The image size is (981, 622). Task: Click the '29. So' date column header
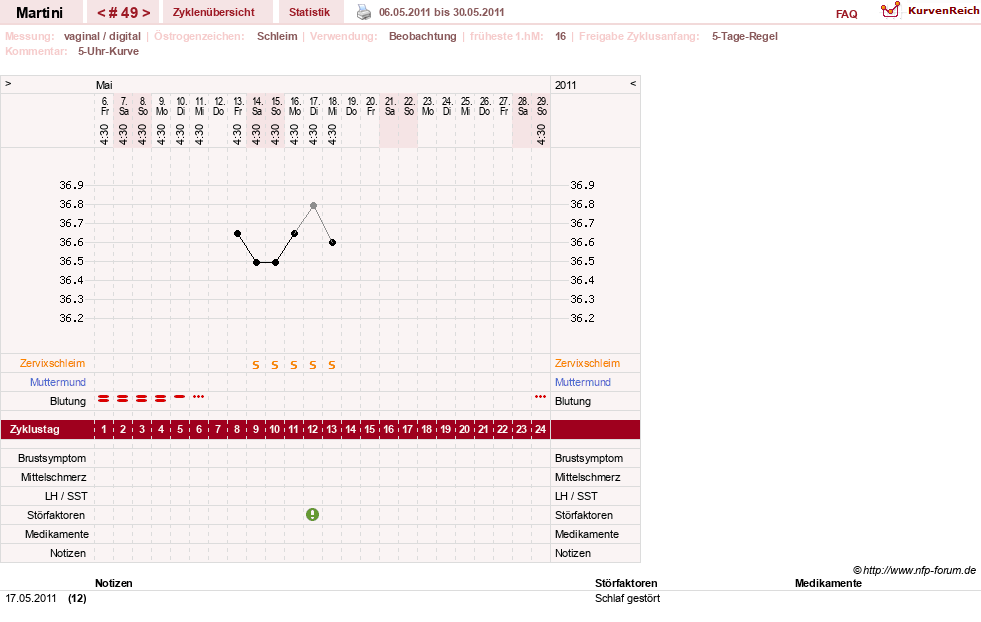click(542, 106)
